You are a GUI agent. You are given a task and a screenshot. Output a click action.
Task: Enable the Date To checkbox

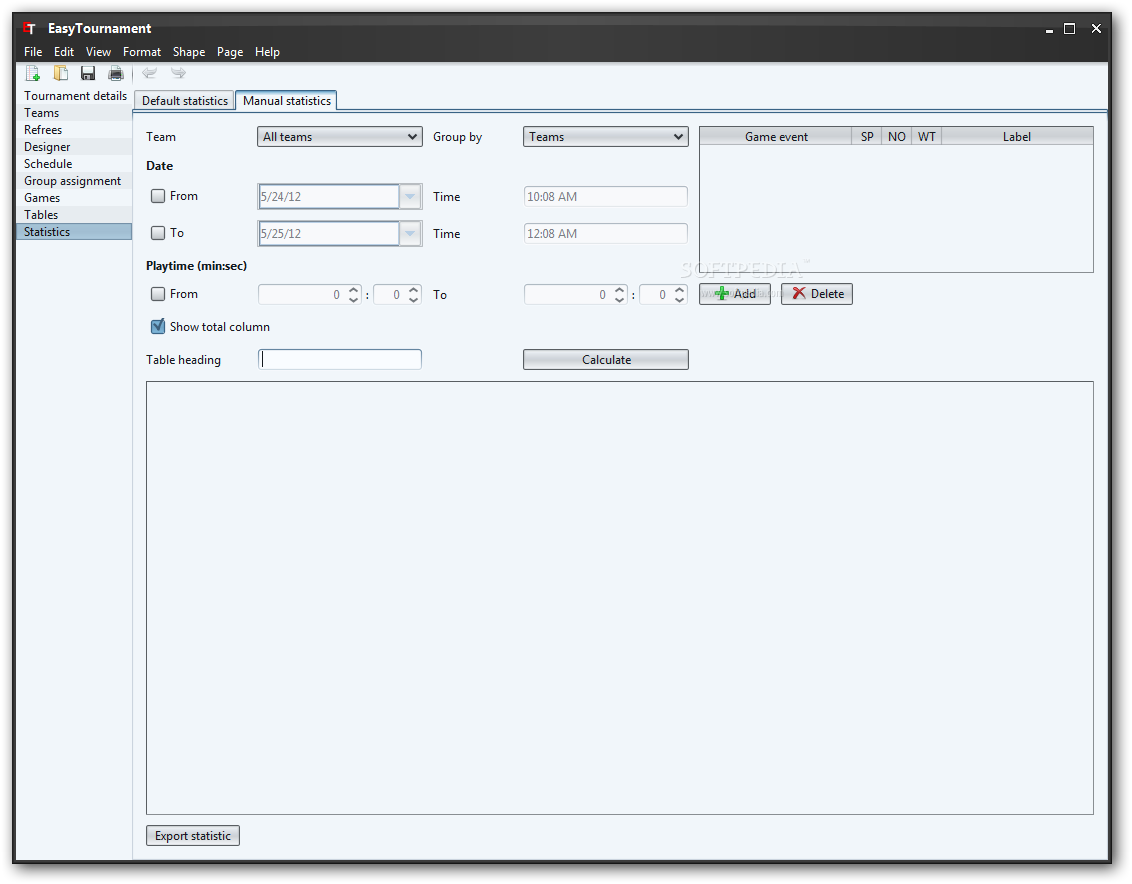click(x=158, y=233)
